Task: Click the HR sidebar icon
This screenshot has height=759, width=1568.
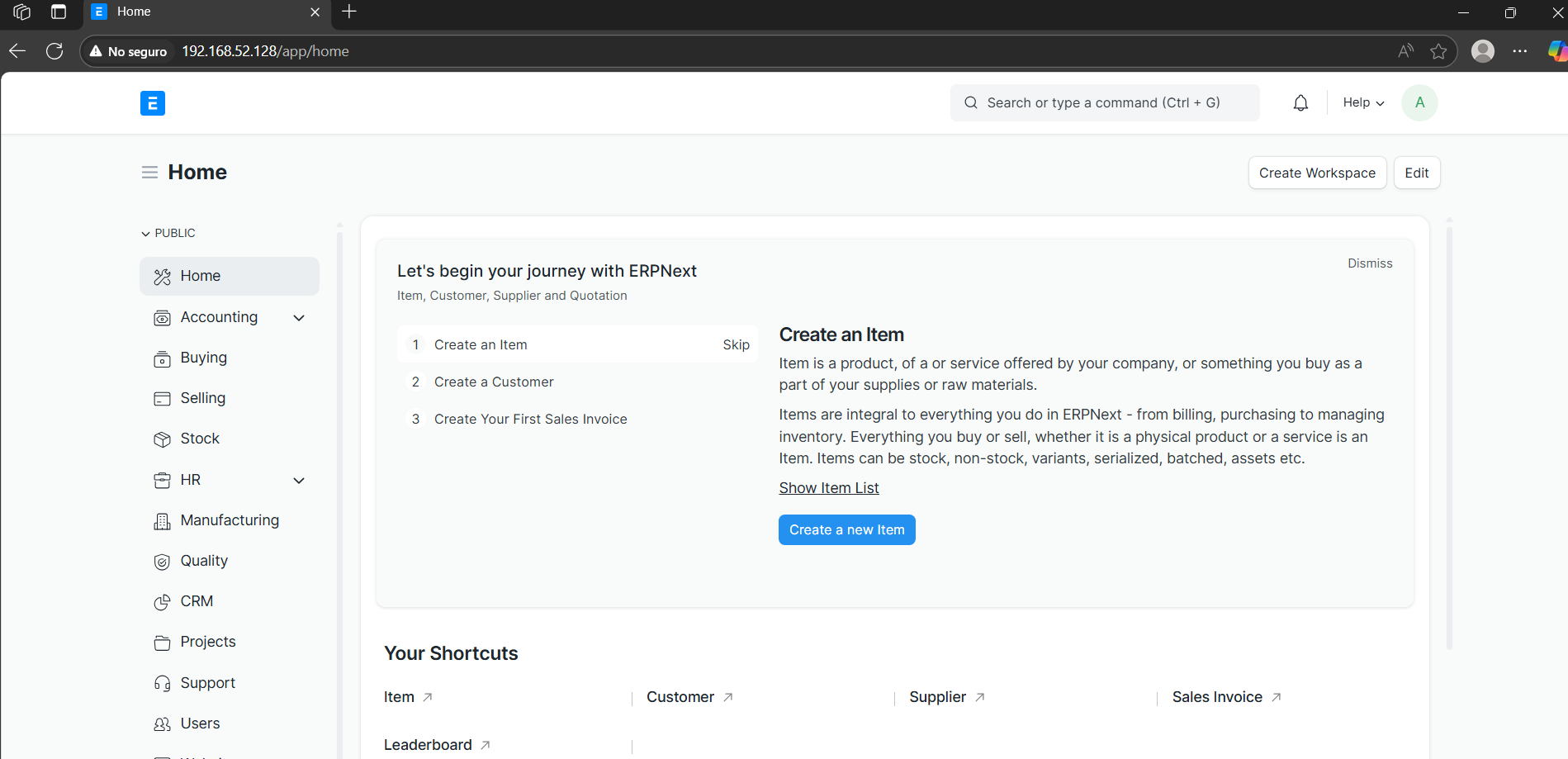Action: click(x=163, y=481)
